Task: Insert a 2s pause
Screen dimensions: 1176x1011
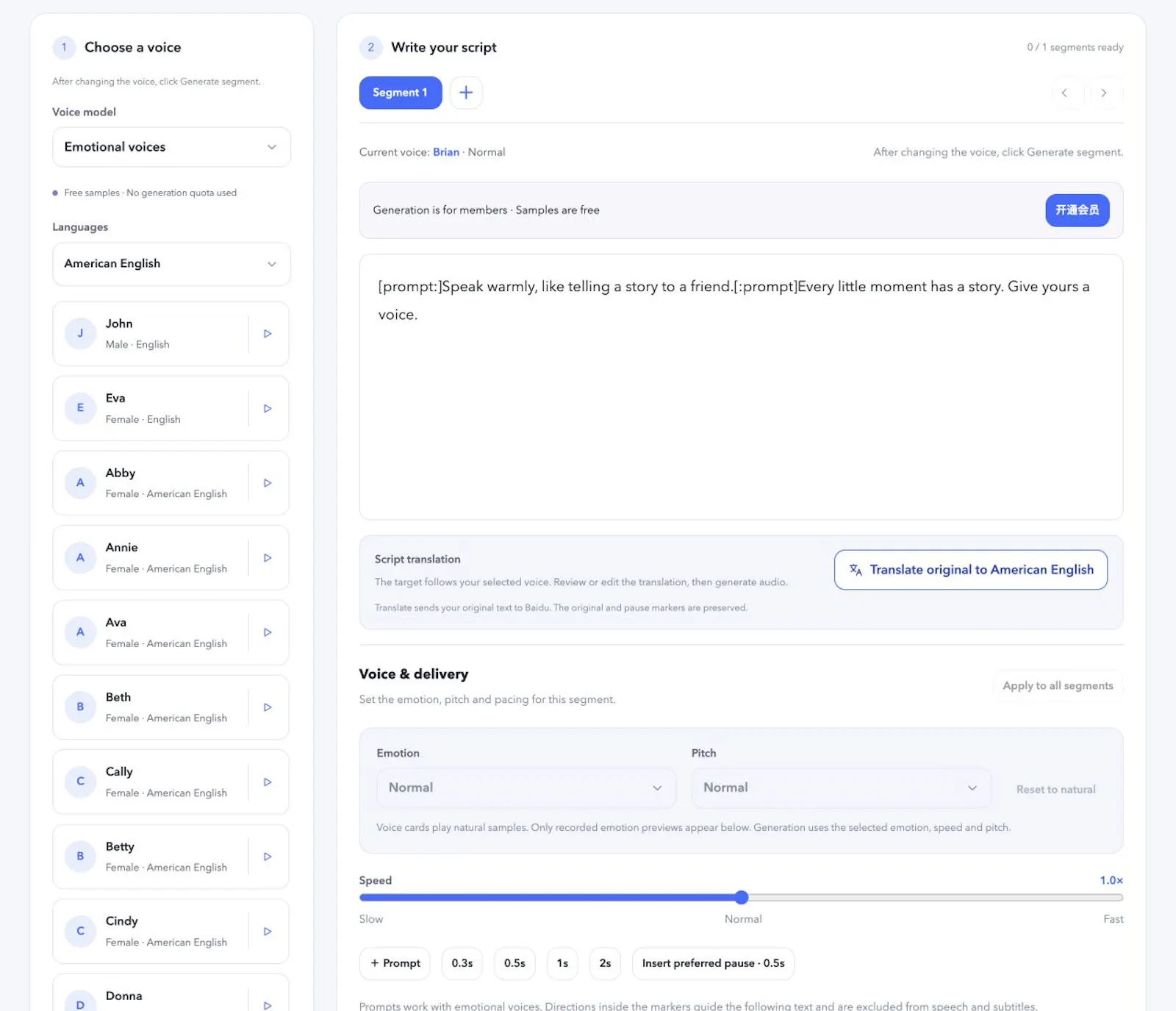Action: pos(605,963)
